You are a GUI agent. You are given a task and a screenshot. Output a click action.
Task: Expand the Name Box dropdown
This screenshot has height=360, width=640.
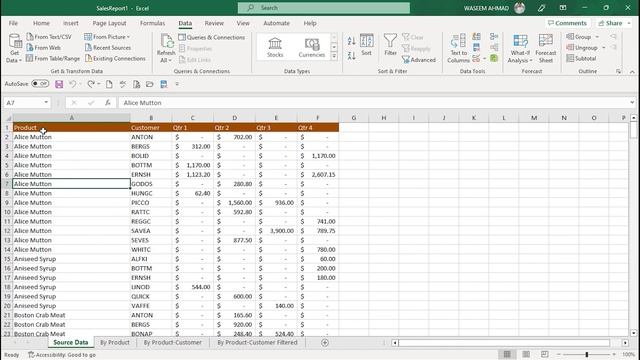46,102
